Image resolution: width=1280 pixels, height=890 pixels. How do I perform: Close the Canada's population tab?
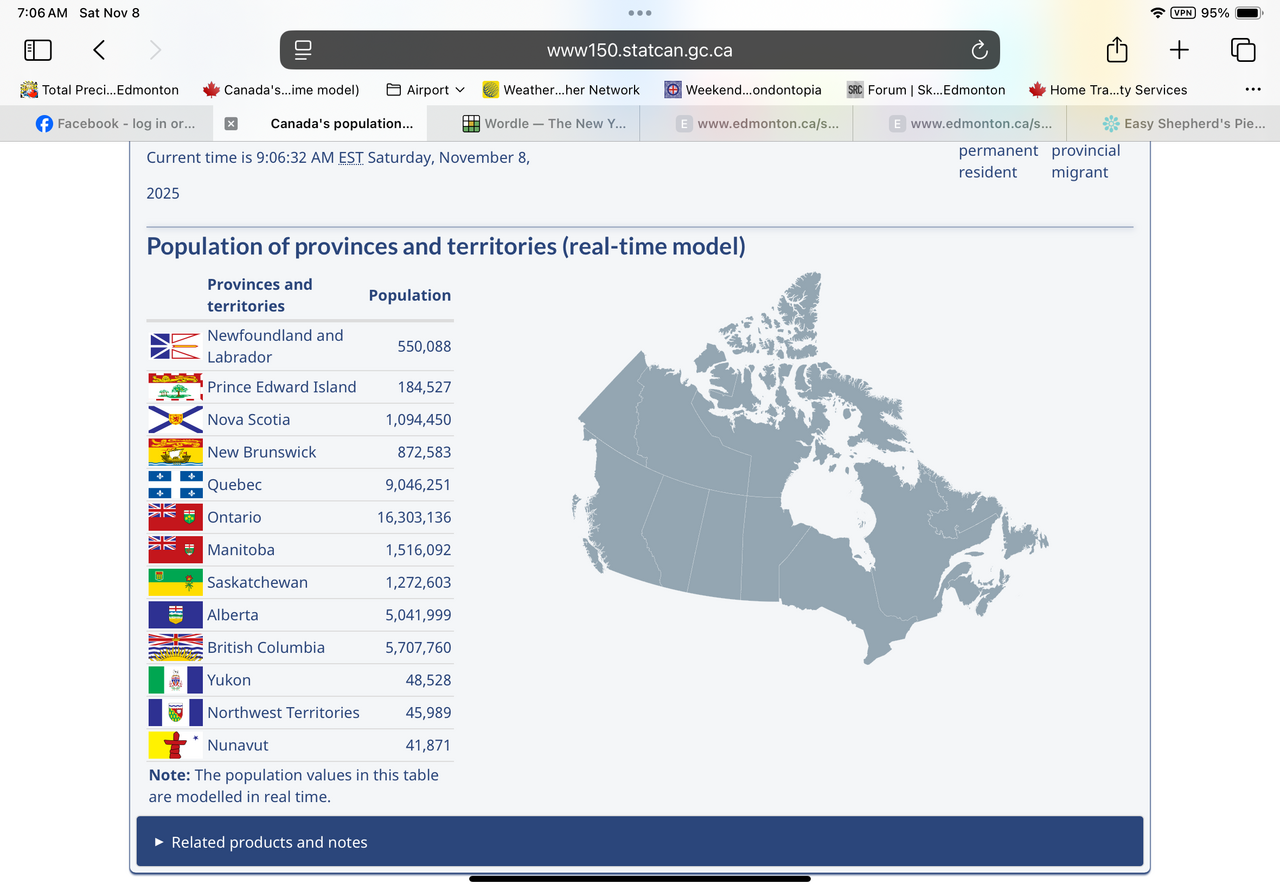pyautogui.click(x=231, y=124)
